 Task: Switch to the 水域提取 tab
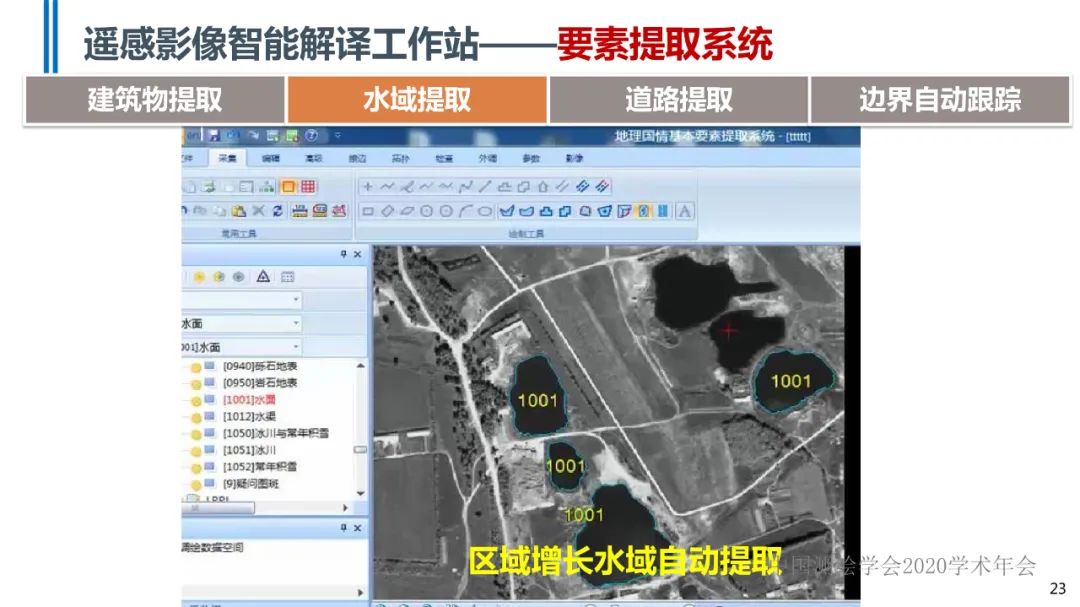(x=417, y=100)
